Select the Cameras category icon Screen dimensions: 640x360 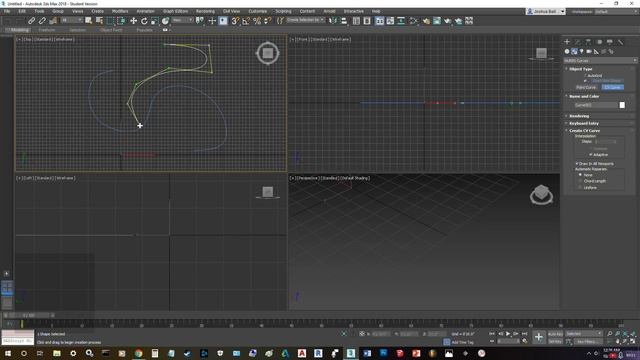589,51
